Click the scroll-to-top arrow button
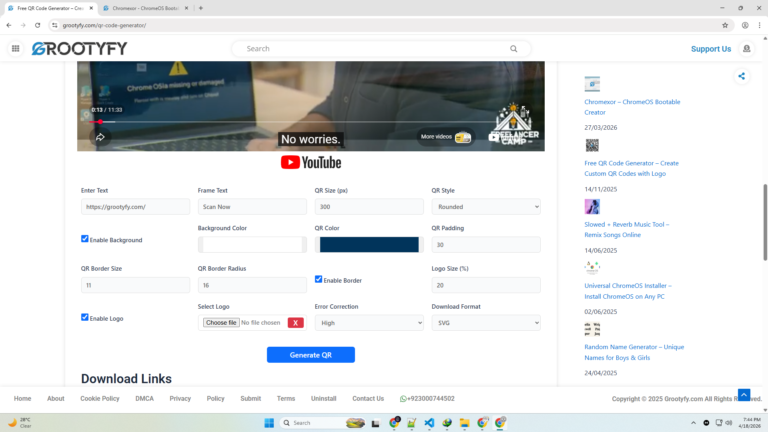768x432 pixels. pos(744,395)
